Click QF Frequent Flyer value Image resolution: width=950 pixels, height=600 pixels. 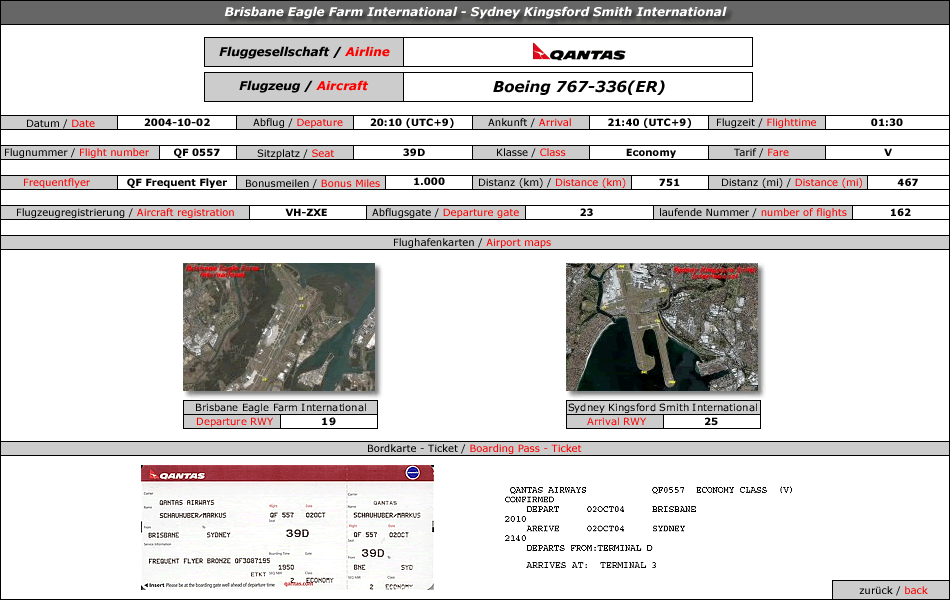tap(177, 182)
